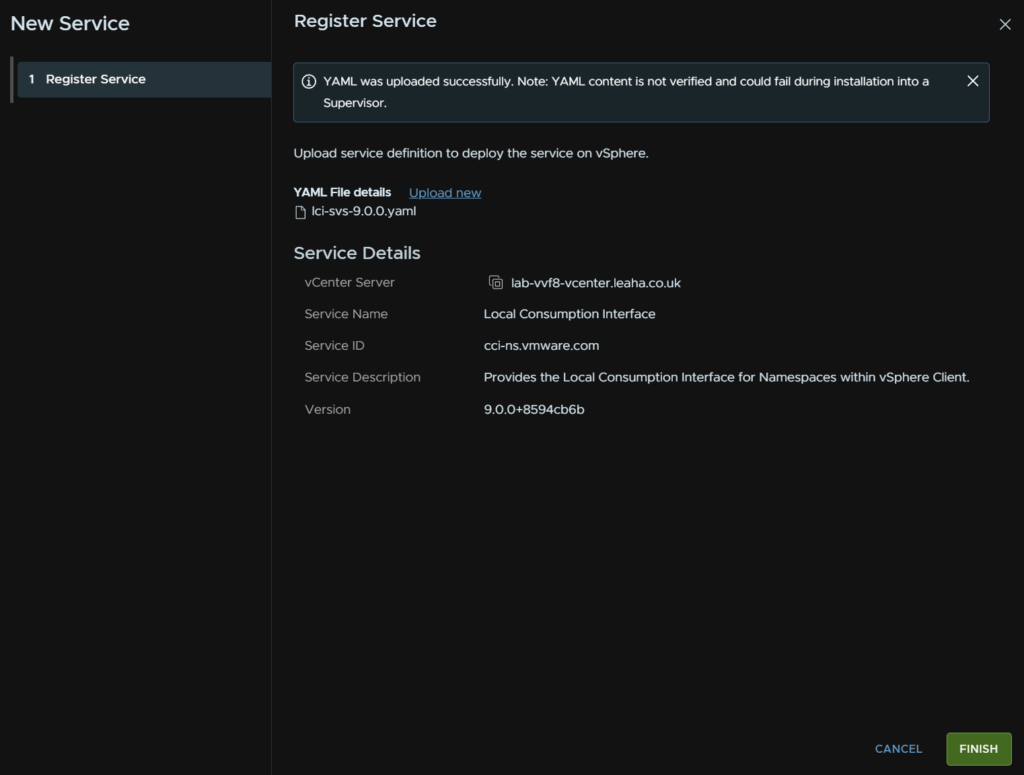The image size is (1024, 775).
Task: Click the lci-svs-9.0.0.yaml file icon
Action: click(300, 212)
